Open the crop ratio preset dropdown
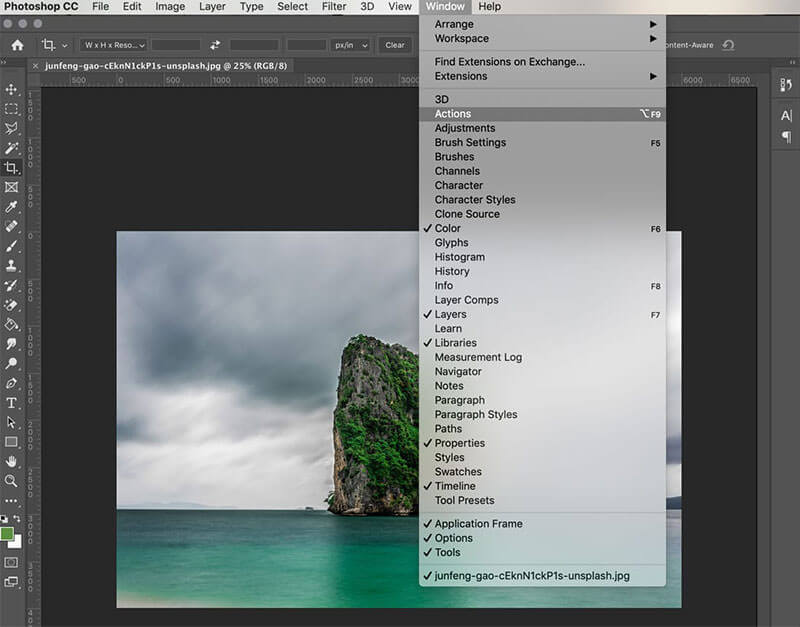This screenshot has height=627, width=800. 114,45
